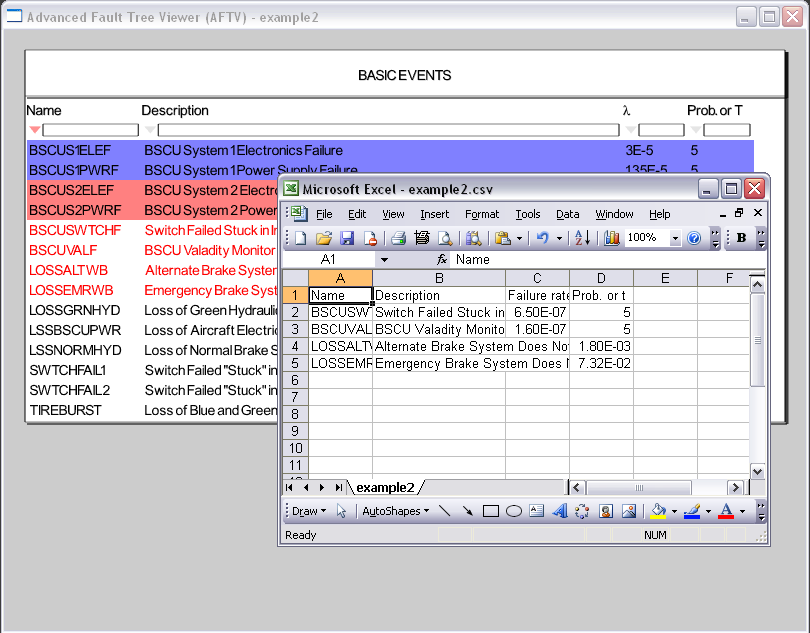
Task: Open the Name Box dropdown arrow
Action: [x=384, y=259]
